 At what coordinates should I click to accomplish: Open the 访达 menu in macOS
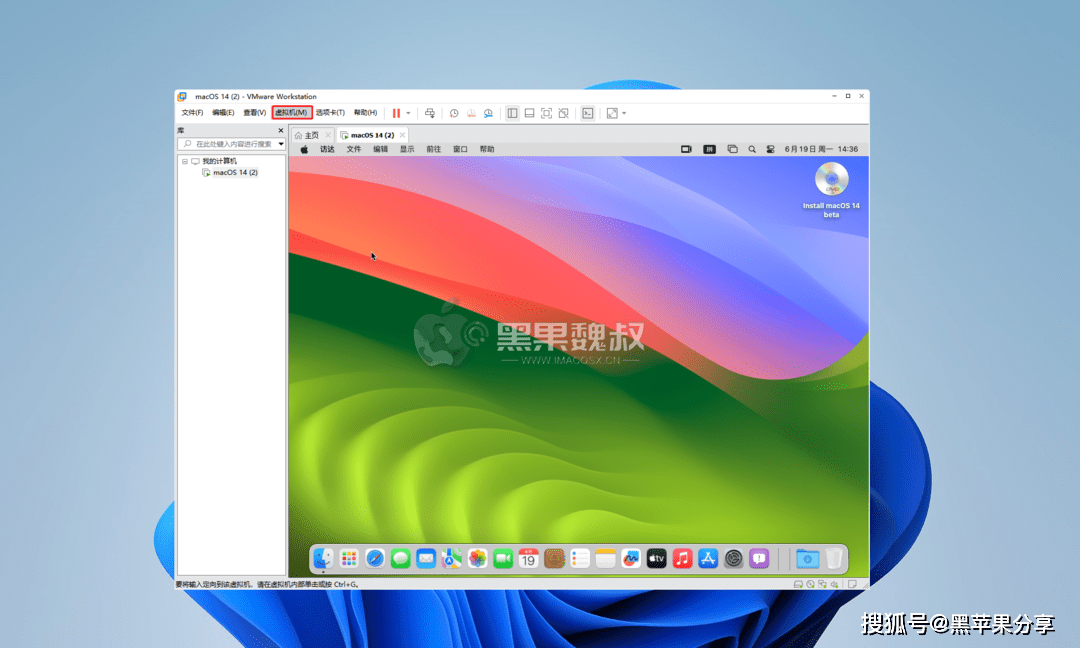coord(327,149)
